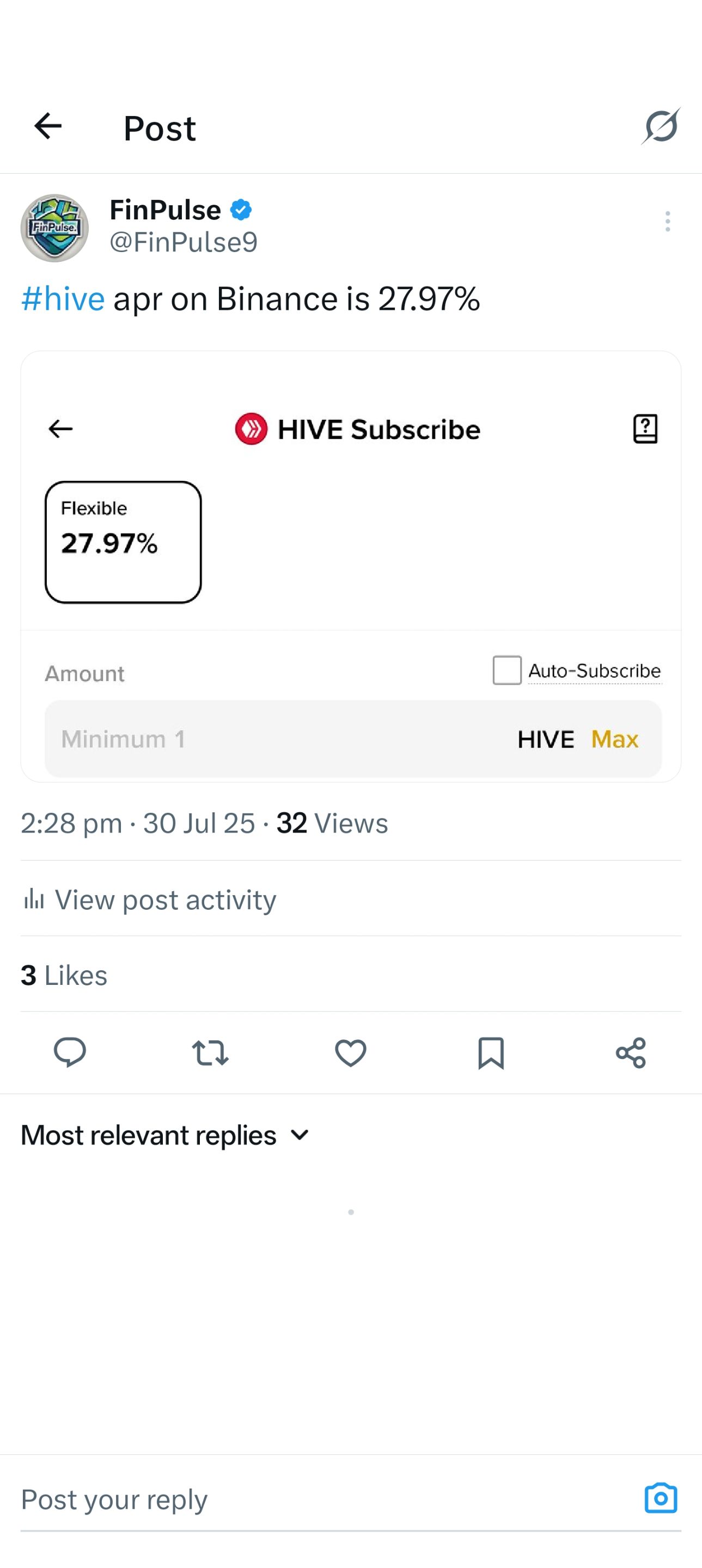Tick the Auto-Subscribe checkbox
702x1568 pixels.
(x=506, y=670)
